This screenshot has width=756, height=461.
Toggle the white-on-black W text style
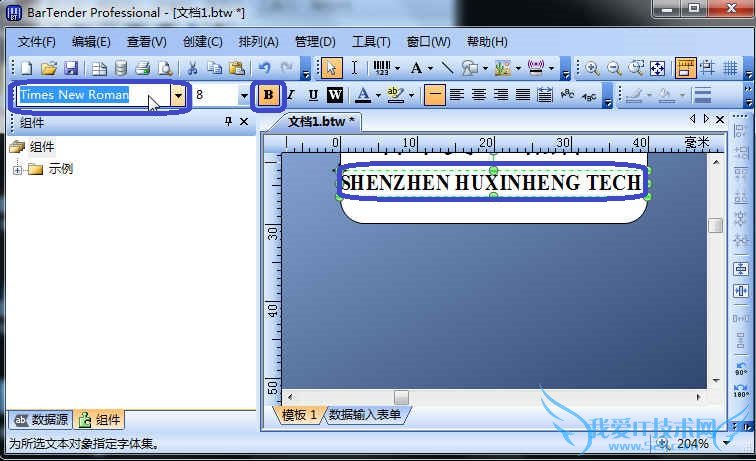tap(335, 95)
